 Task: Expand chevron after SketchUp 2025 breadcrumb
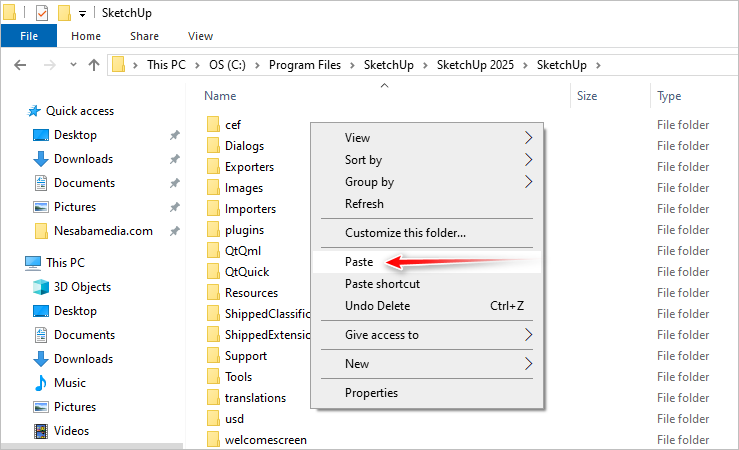525,65
